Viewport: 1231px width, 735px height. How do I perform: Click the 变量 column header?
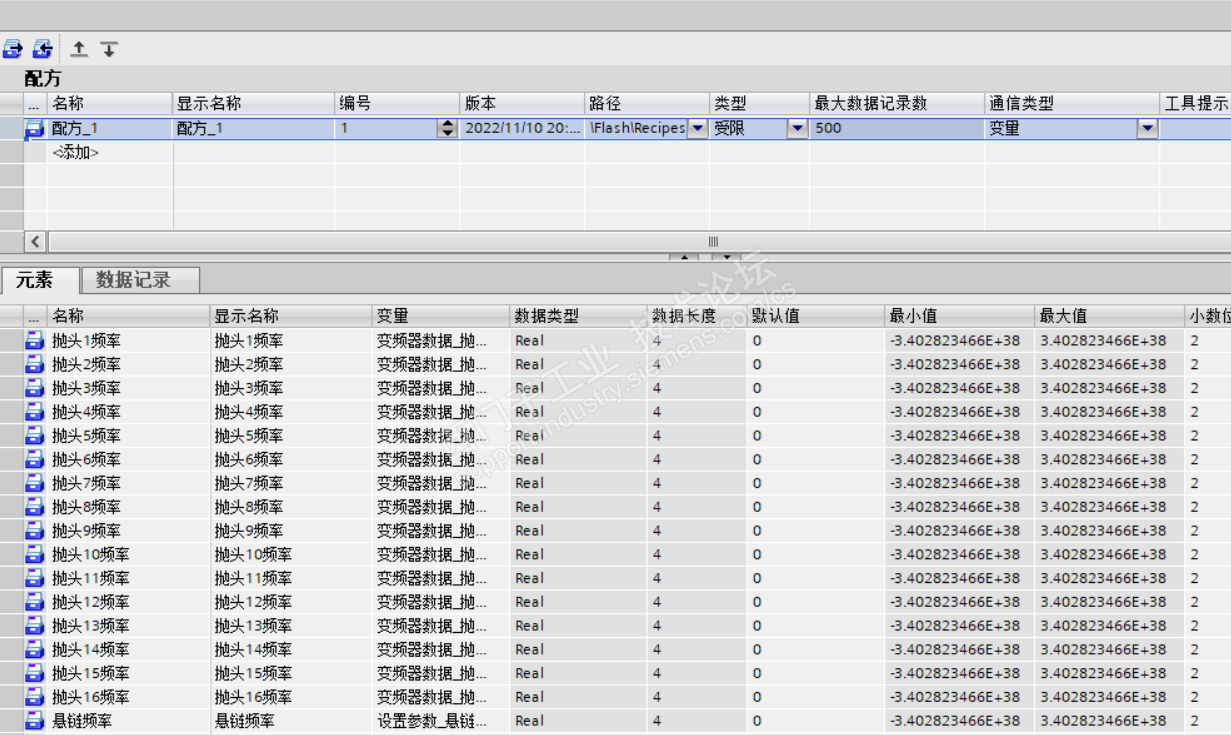point(441,316)
